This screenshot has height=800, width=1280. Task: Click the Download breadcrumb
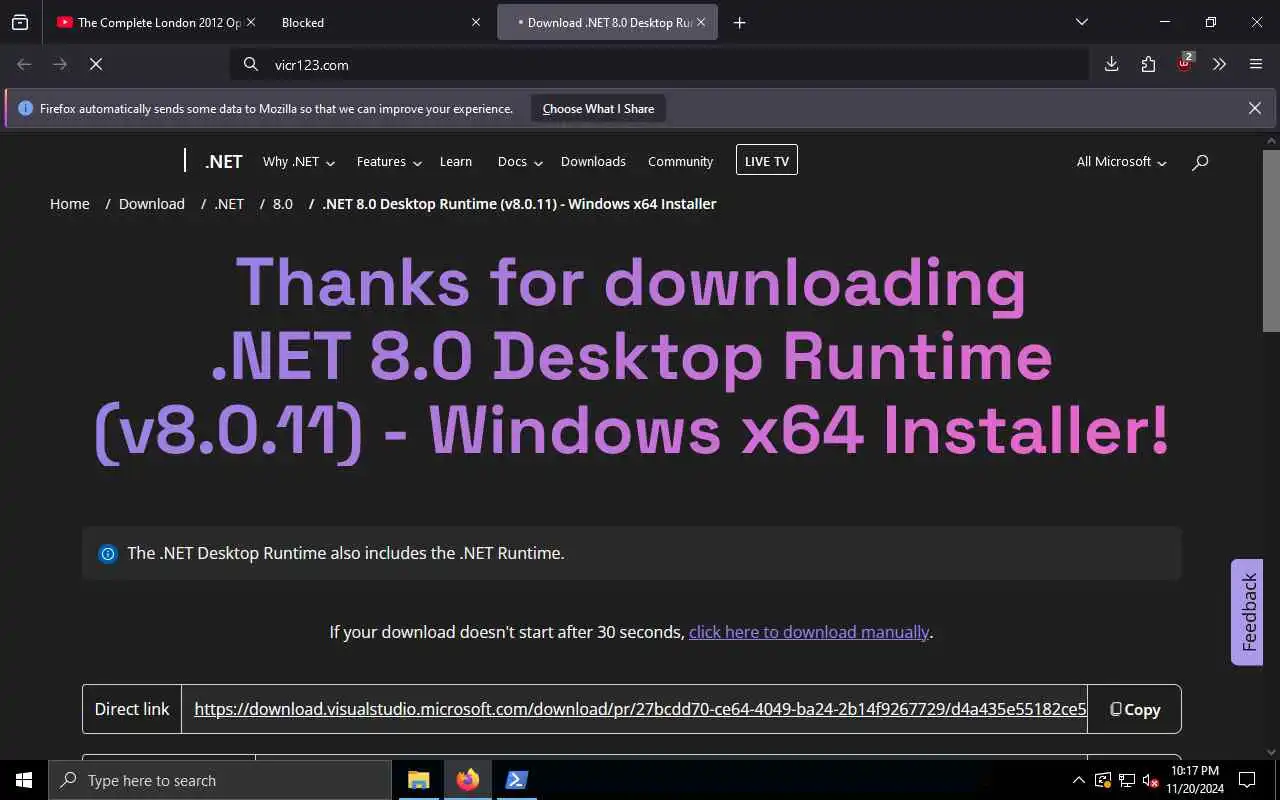tap(152, 203)
